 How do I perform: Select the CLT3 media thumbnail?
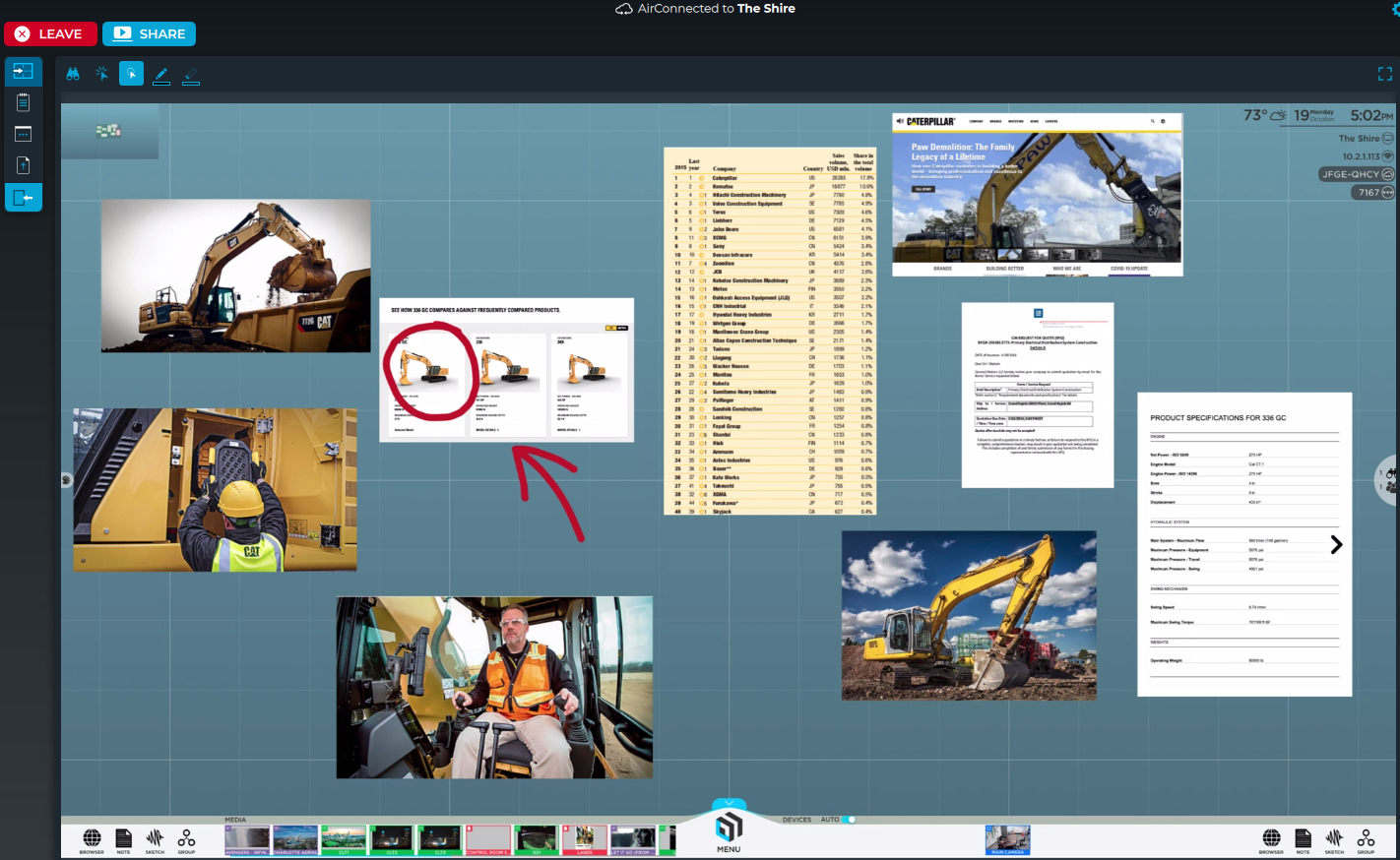(440, 840)
